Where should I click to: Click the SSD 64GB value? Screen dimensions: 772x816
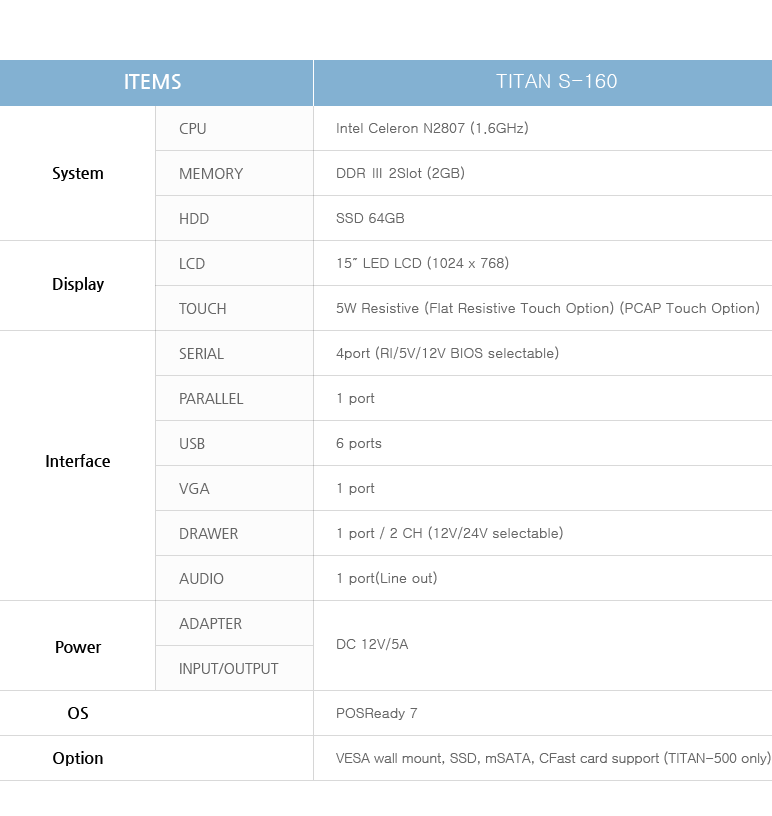click(370, 218)
